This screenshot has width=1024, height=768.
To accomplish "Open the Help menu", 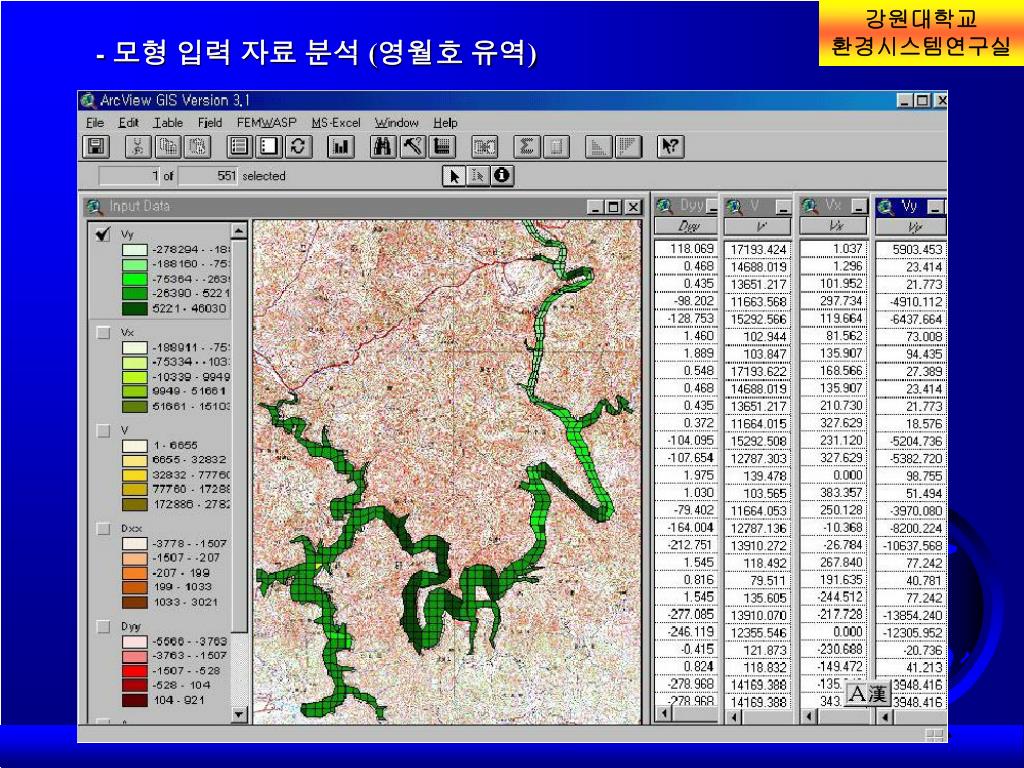I will pos(445,123).
